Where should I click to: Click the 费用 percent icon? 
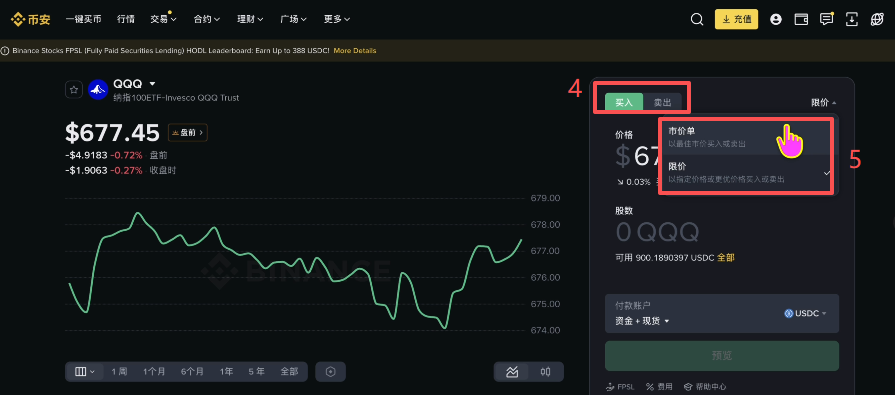coord(650,387)
